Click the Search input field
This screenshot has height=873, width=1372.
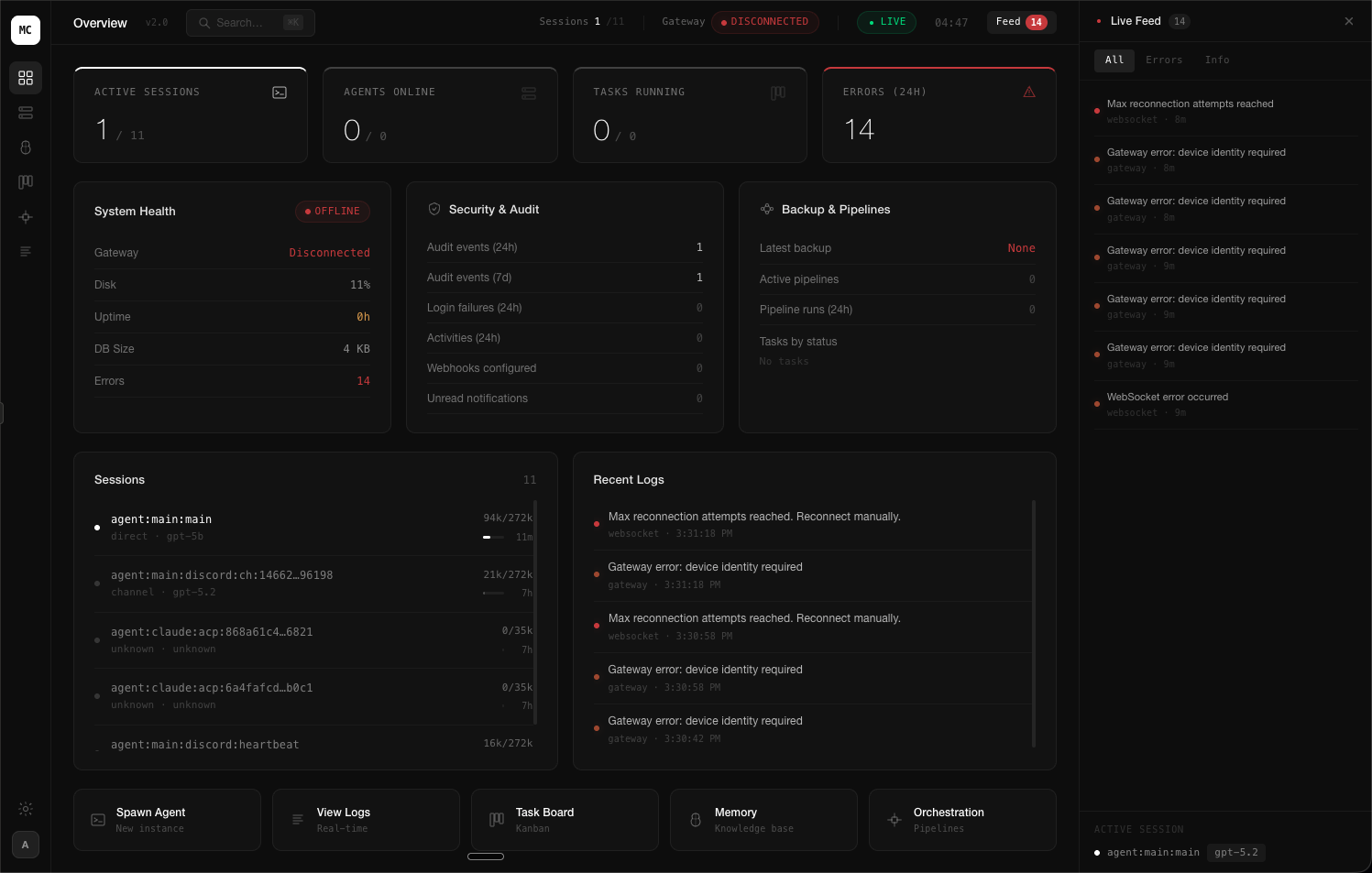(x=250, y=23)
